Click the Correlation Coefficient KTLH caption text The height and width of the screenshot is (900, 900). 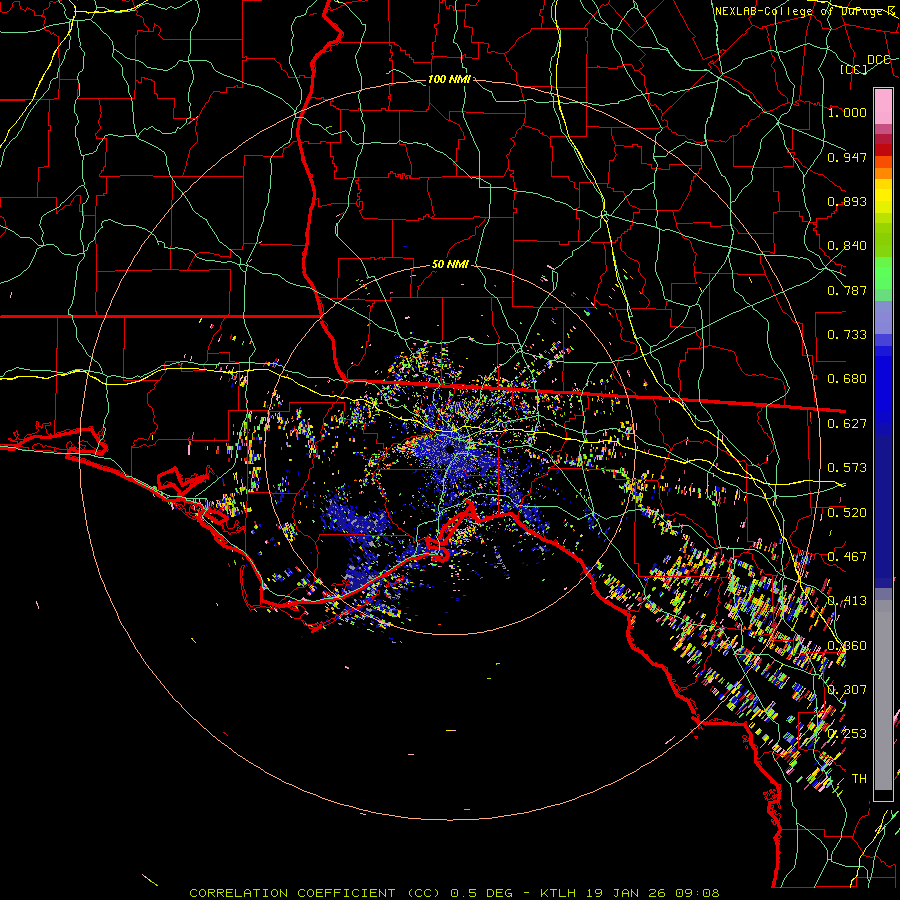[454, 893]
